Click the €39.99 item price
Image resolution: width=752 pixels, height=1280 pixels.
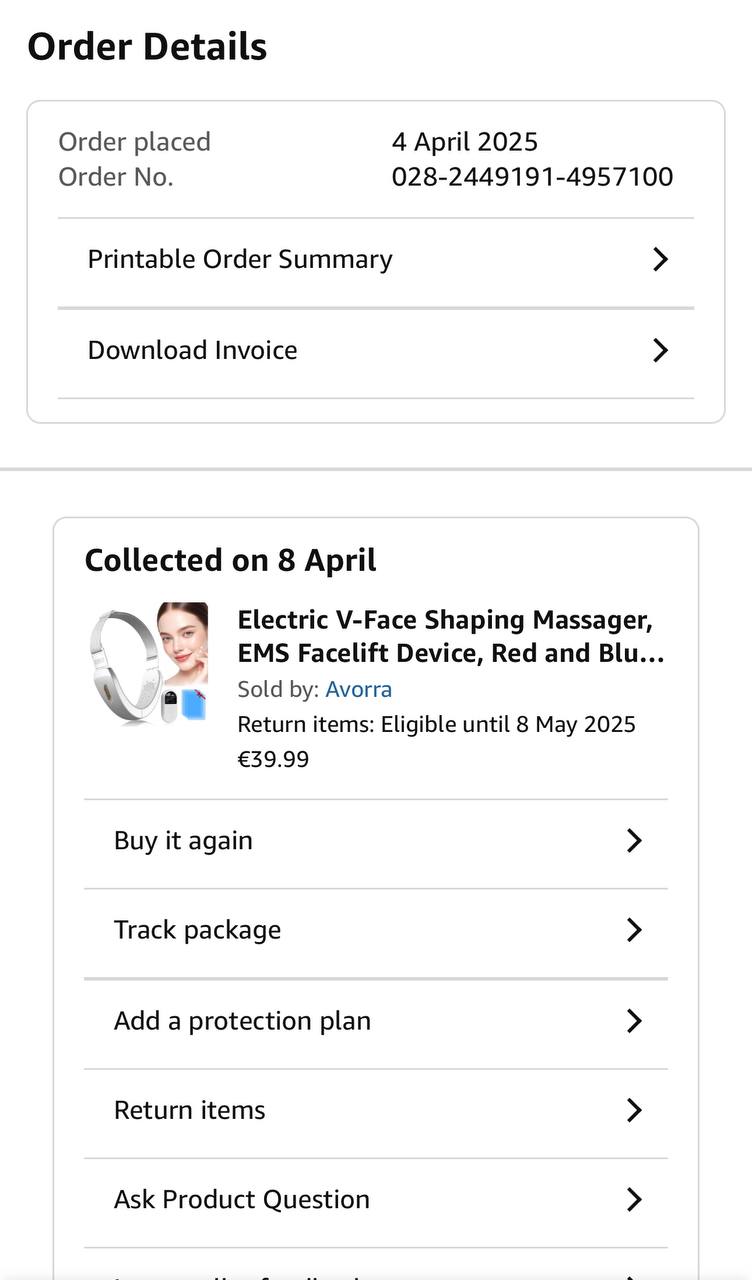coord(273,759)
